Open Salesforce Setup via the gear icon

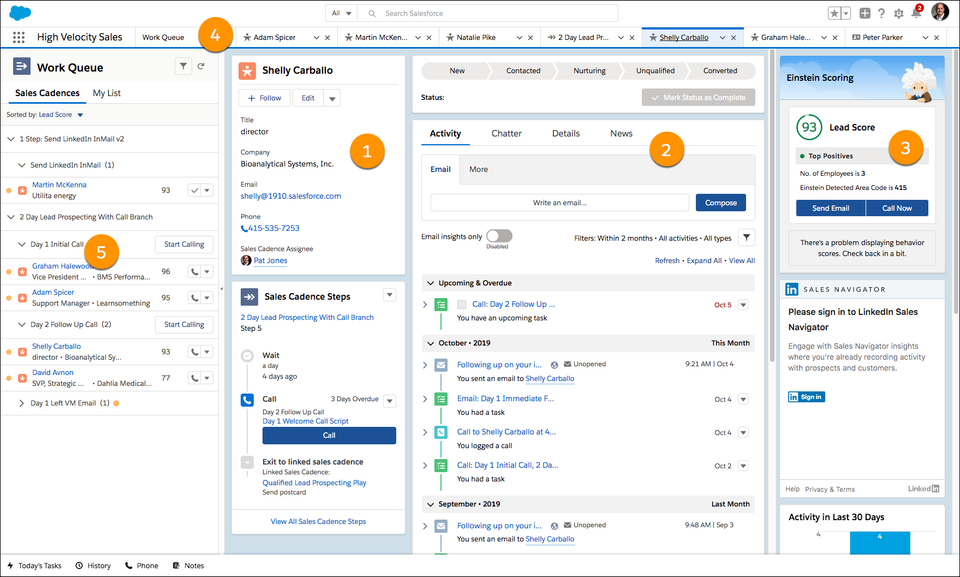tap(897, 12)
